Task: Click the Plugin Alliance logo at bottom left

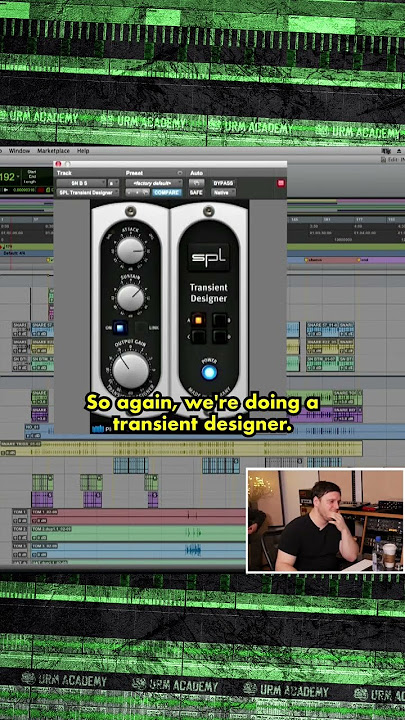Action: pos(99,429)
